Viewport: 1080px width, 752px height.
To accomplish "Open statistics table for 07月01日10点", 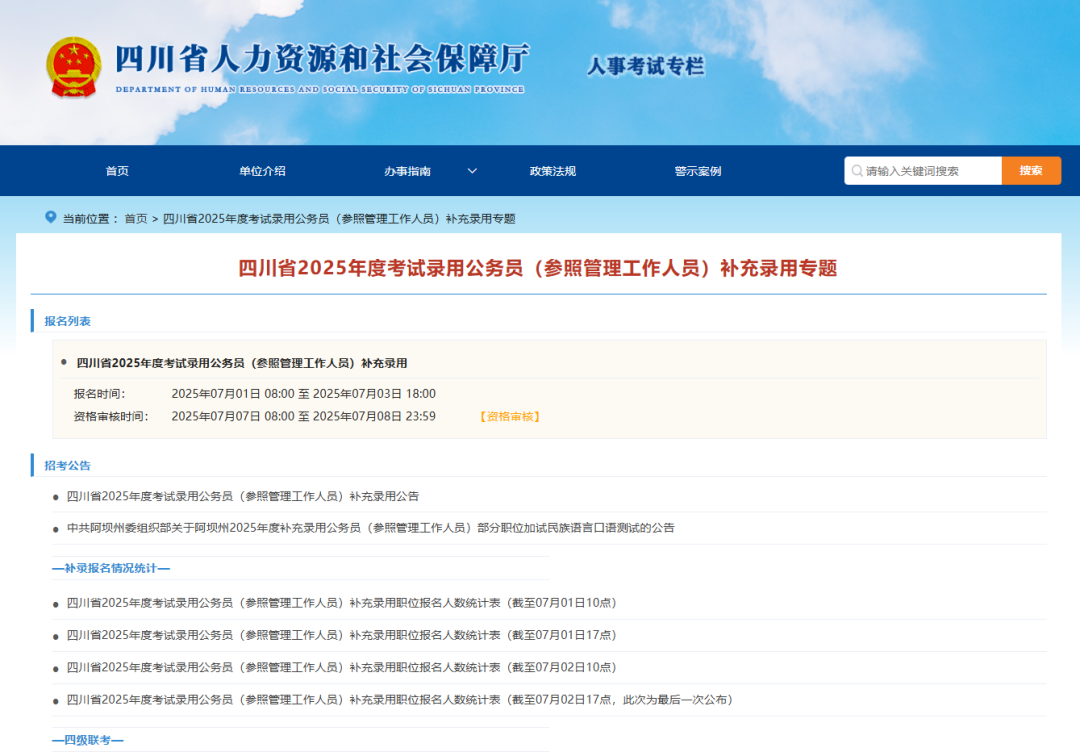I will 341,603.
